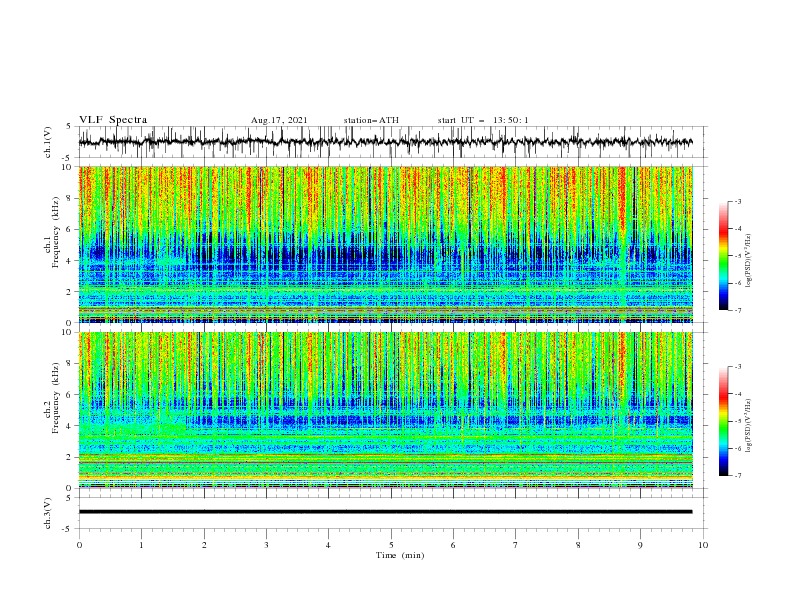Click the "2" kHz tick of ch.2 frequency axis
This screenshot has width=792, height=612.
click(68, 457)
